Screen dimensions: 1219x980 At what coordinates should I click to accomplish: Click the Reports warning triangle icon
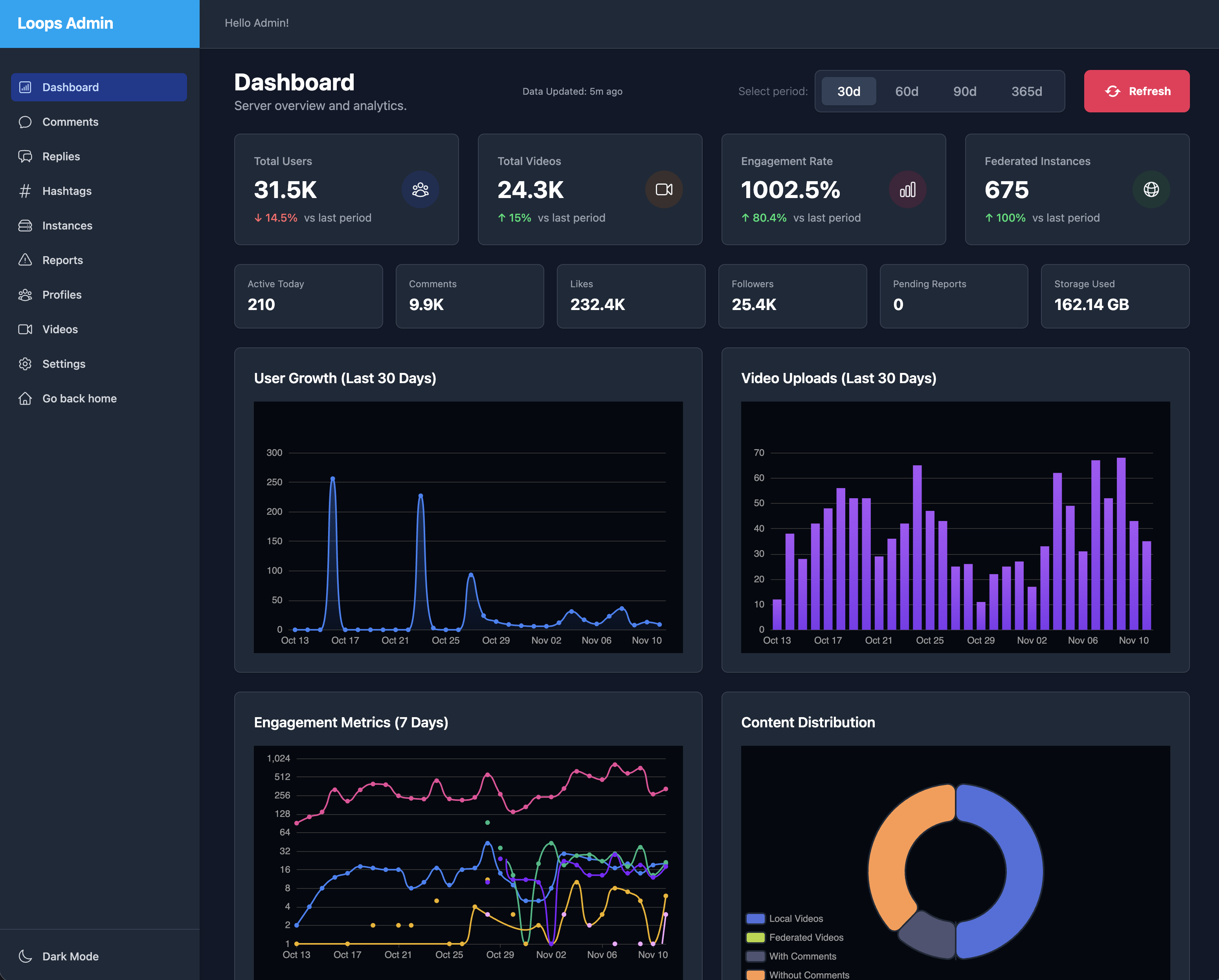25,260
